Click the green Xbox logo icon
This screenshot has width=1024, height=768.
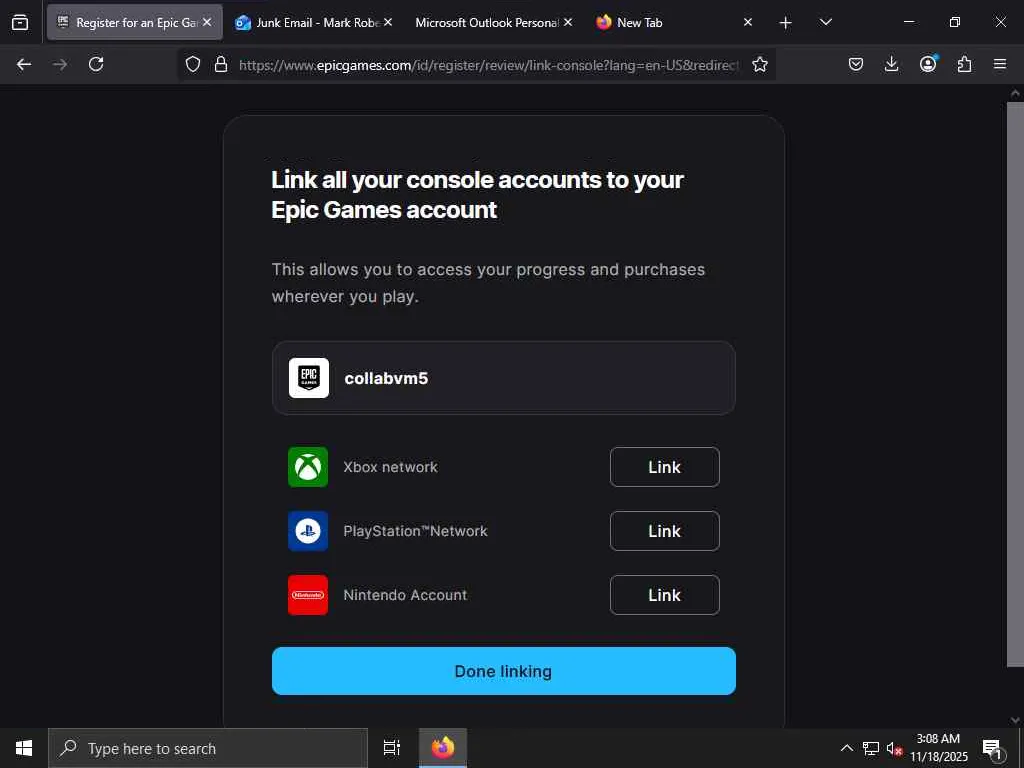[308, 467]
